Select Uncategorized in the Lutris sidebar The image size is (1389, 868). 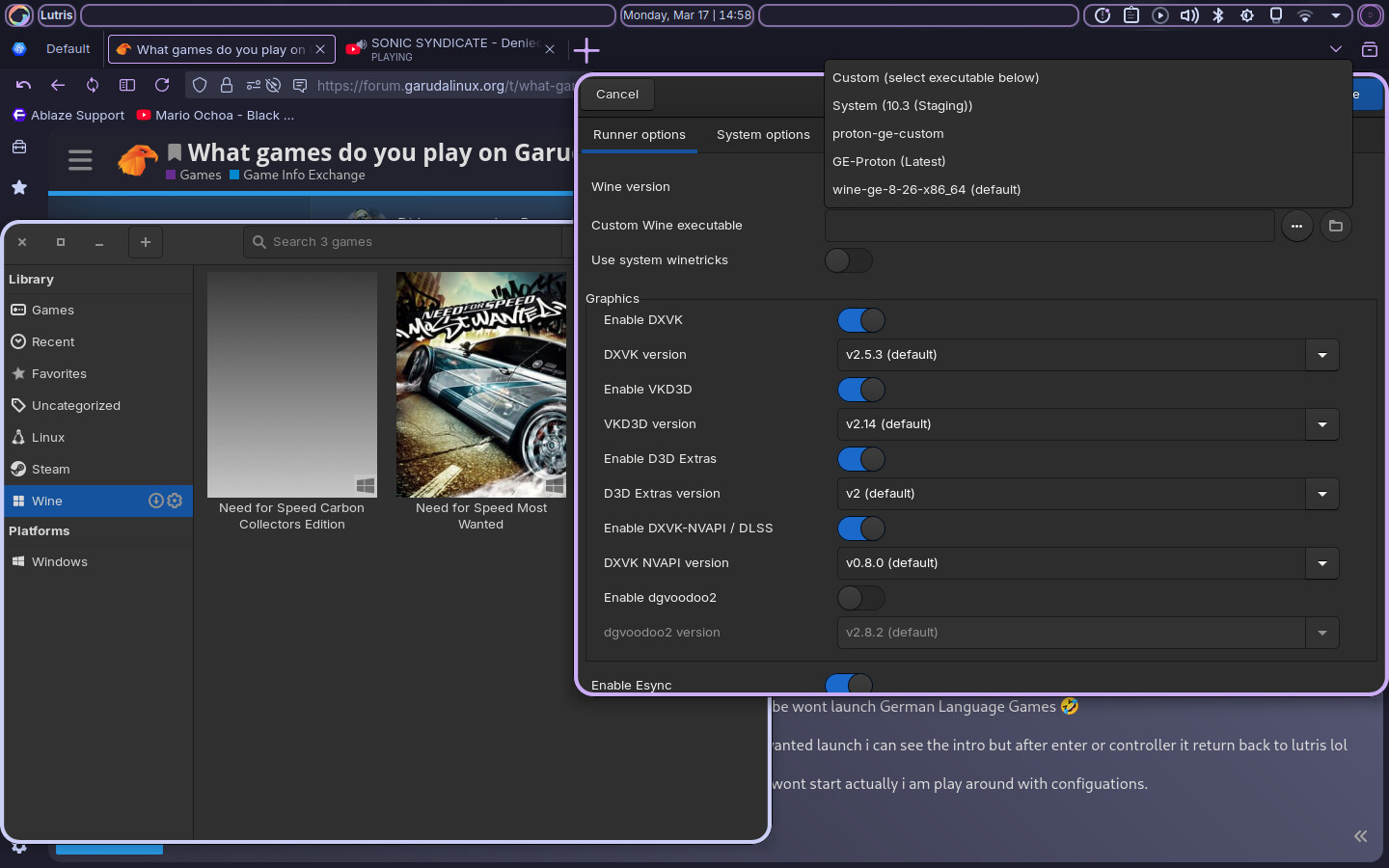98,406
